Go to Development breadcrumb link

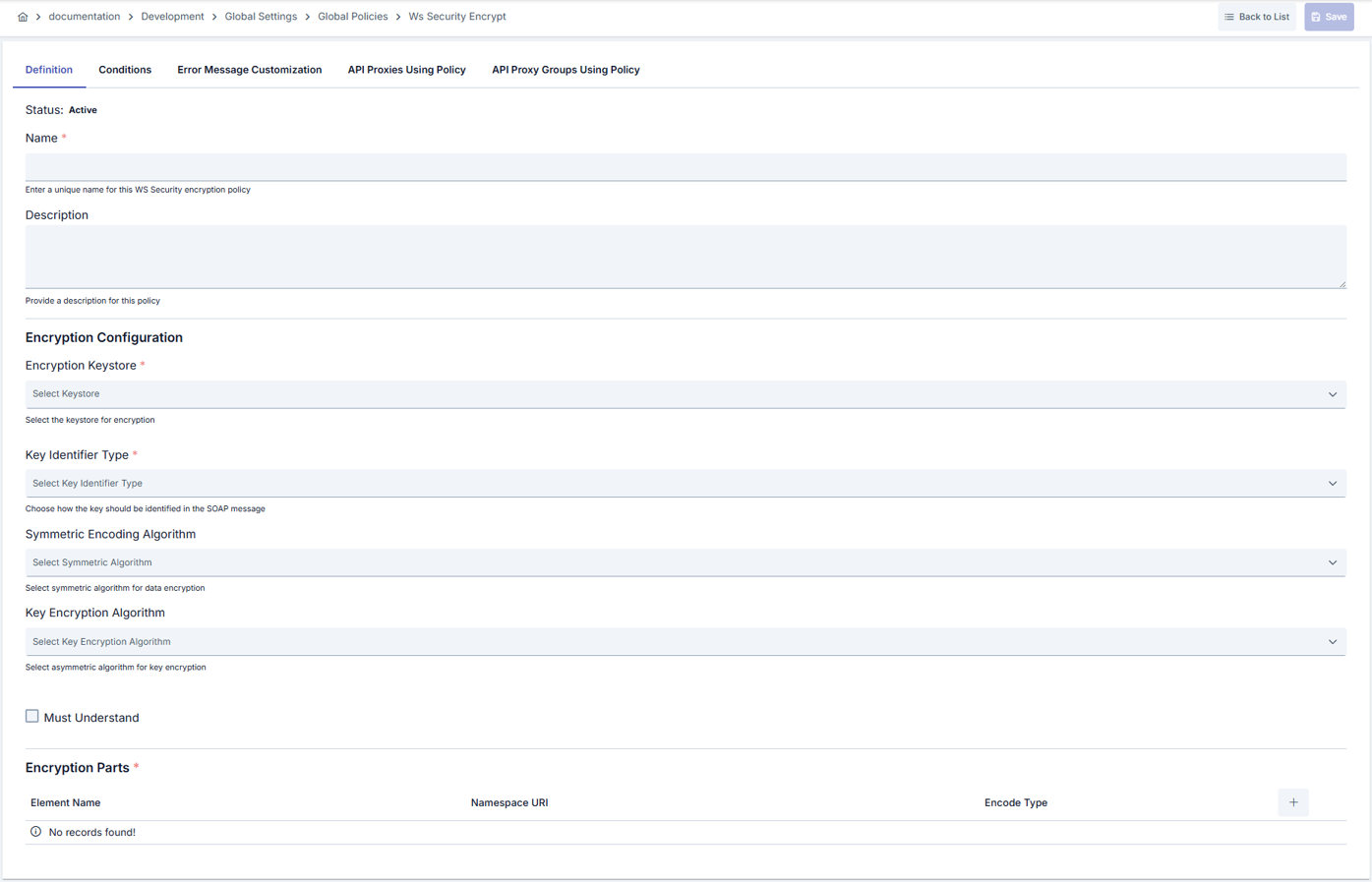point(172,17)
